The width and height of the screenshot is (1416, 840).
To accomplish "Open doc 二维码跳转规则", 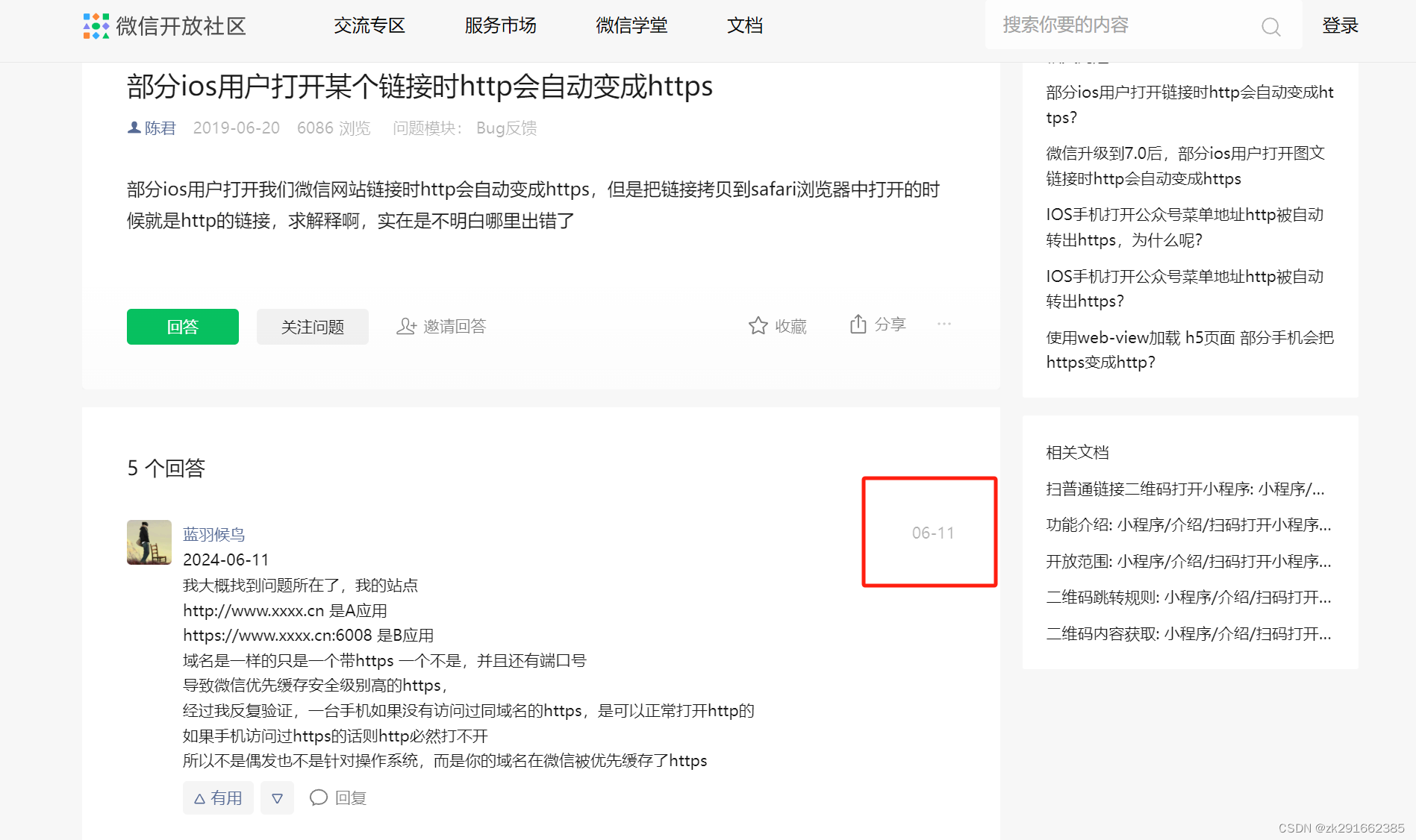I will coord(1188,598).
